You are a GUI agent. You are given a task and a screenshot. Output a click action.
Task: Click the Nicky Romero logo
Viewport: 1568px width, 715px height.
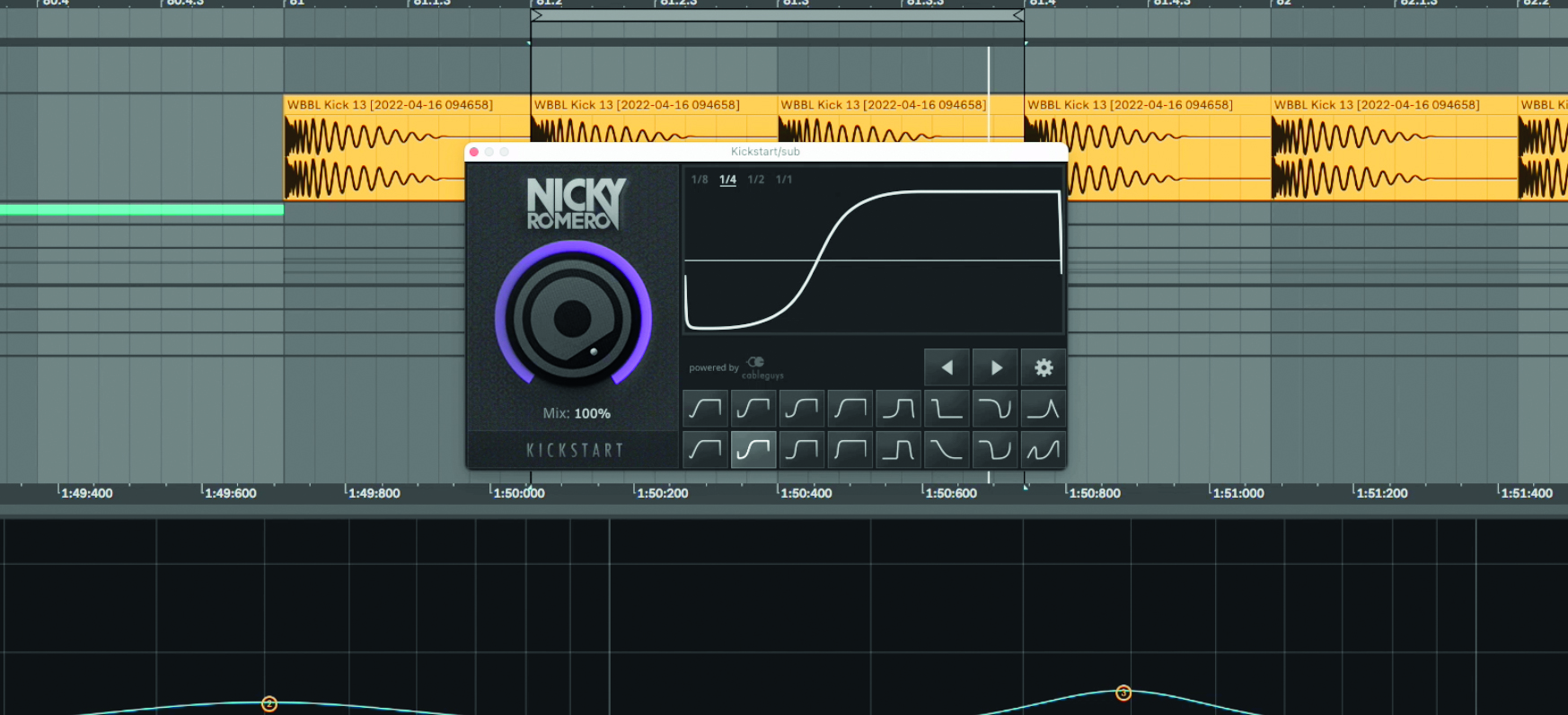coord(576,204)
